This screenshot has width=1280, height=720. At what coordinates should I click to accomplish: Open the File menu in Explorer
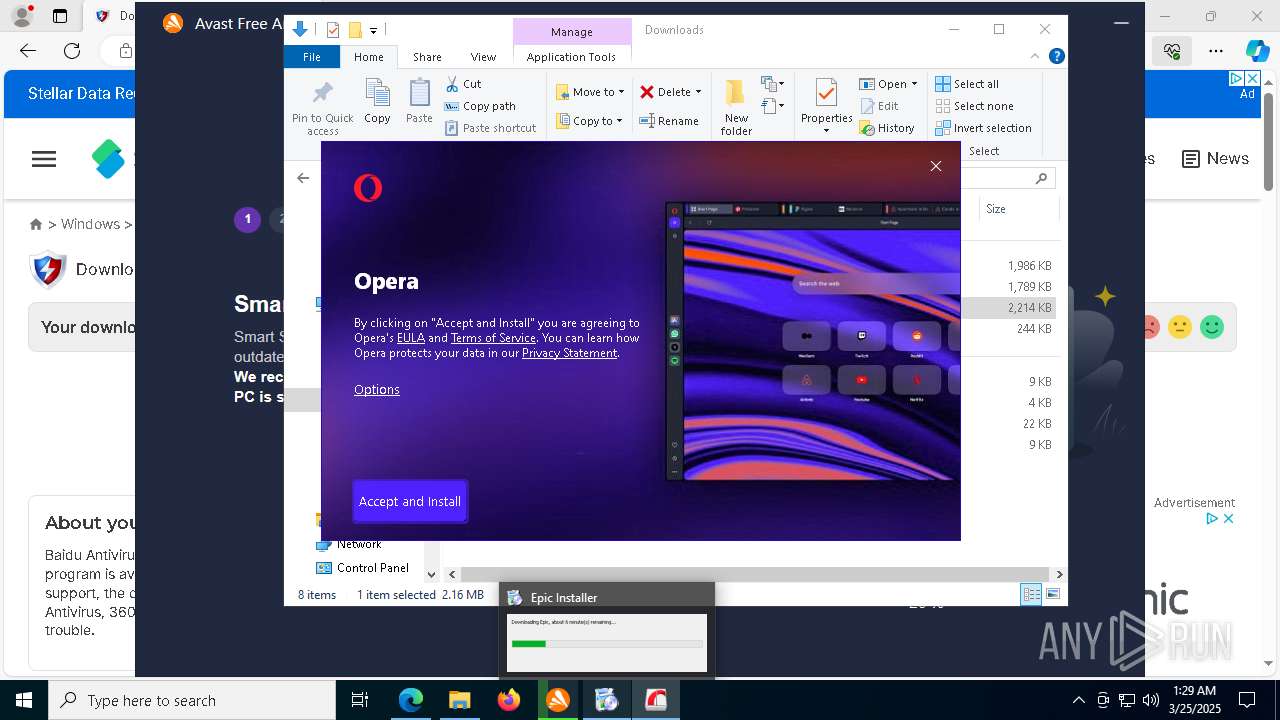pos(312,57)
